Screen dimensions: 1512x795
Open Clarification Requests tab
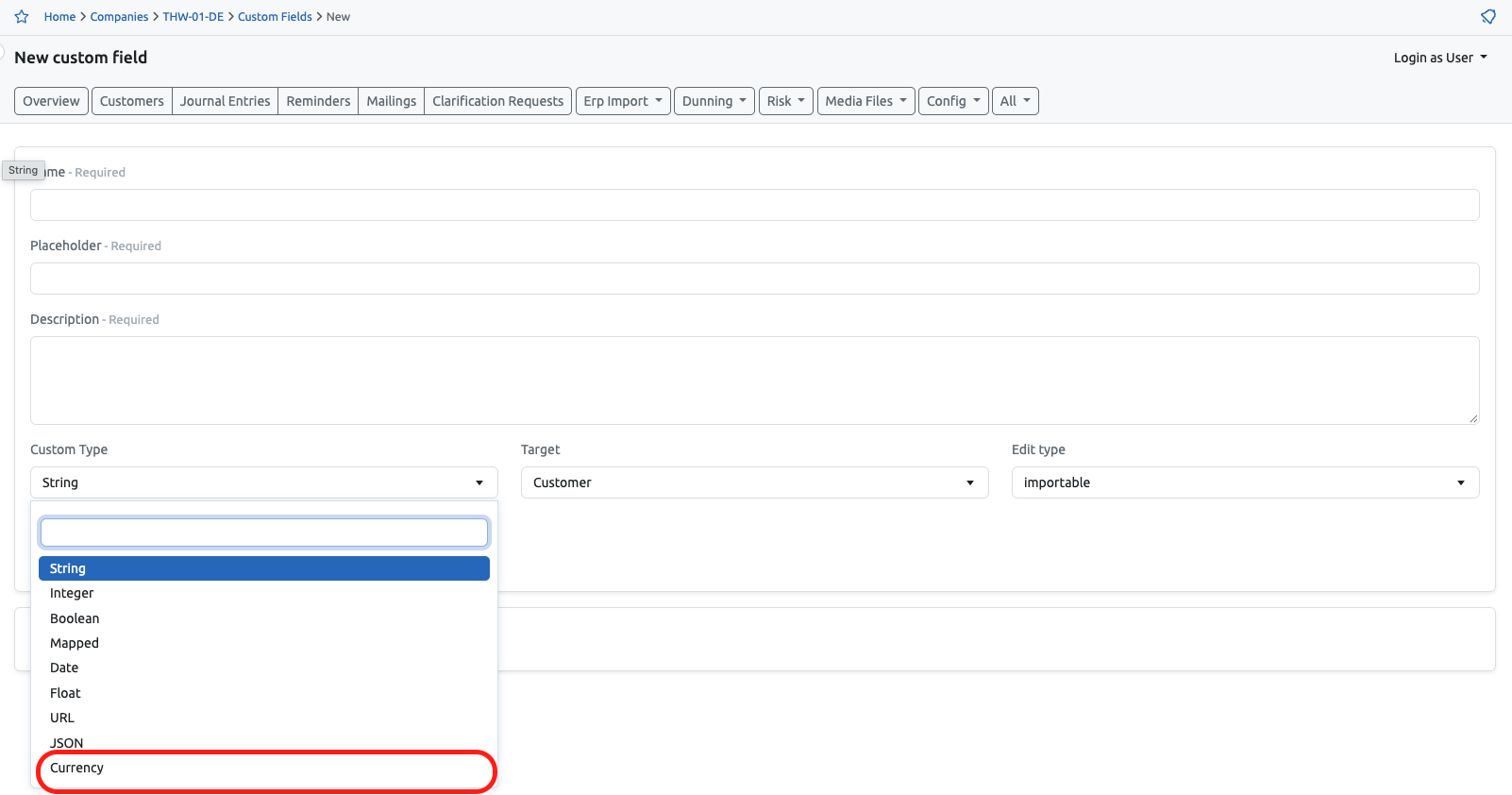[498, 101]
